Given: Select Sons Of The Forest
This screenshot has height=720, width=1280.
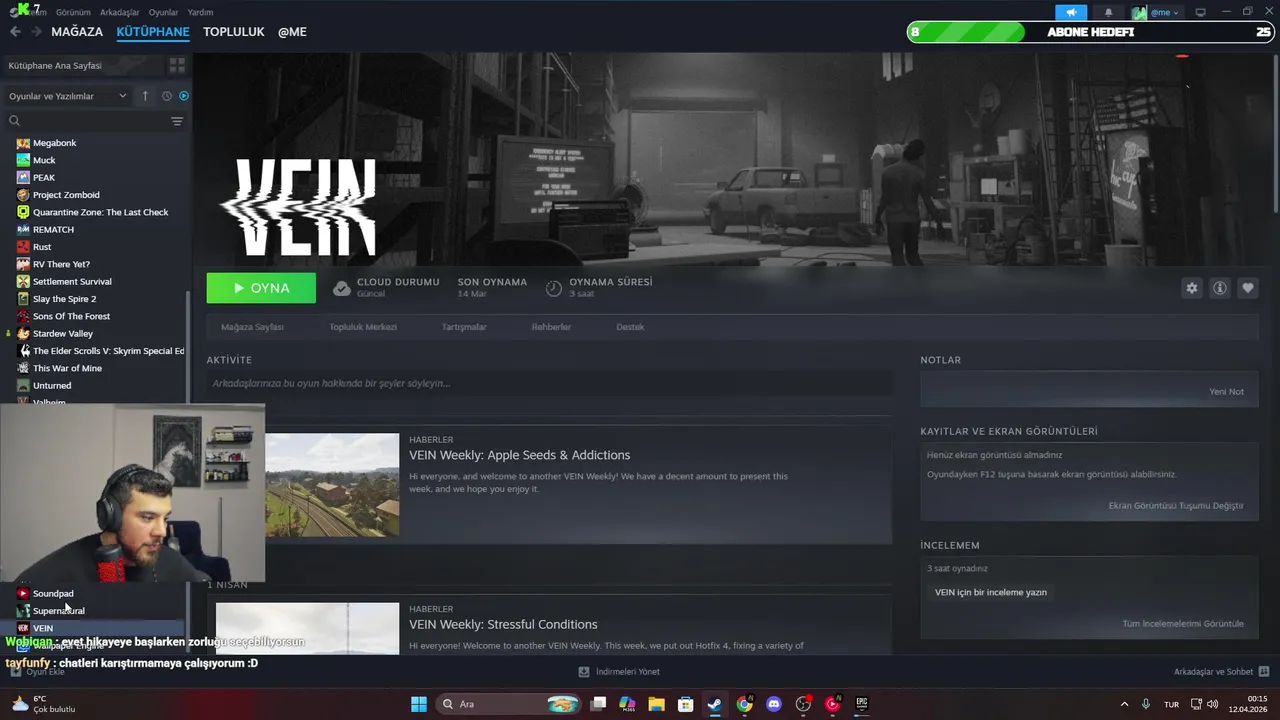Looking at the screenshot, I should pos(71,316).
